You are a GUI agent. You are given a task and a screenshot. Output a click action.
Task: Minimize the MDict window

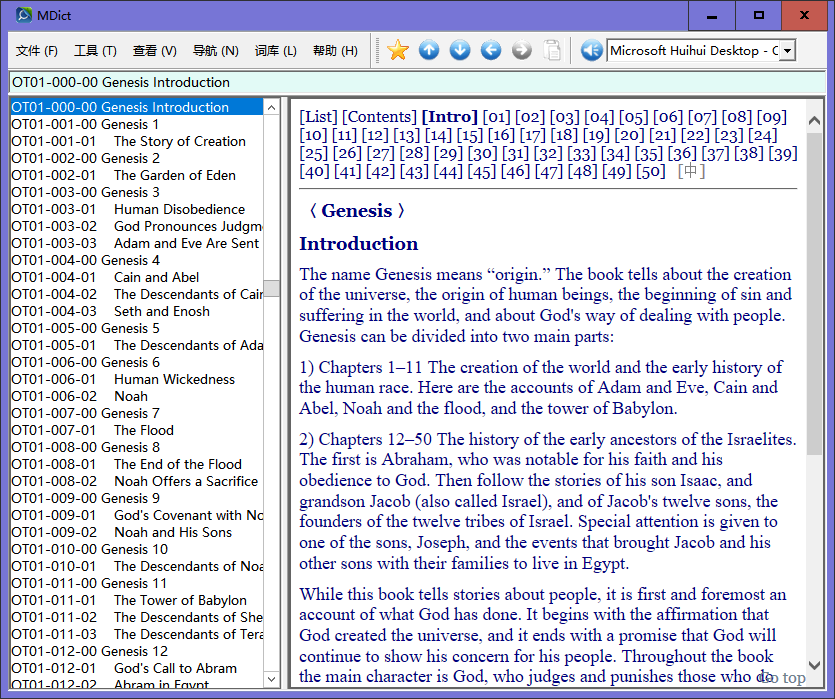click(712, 15)
